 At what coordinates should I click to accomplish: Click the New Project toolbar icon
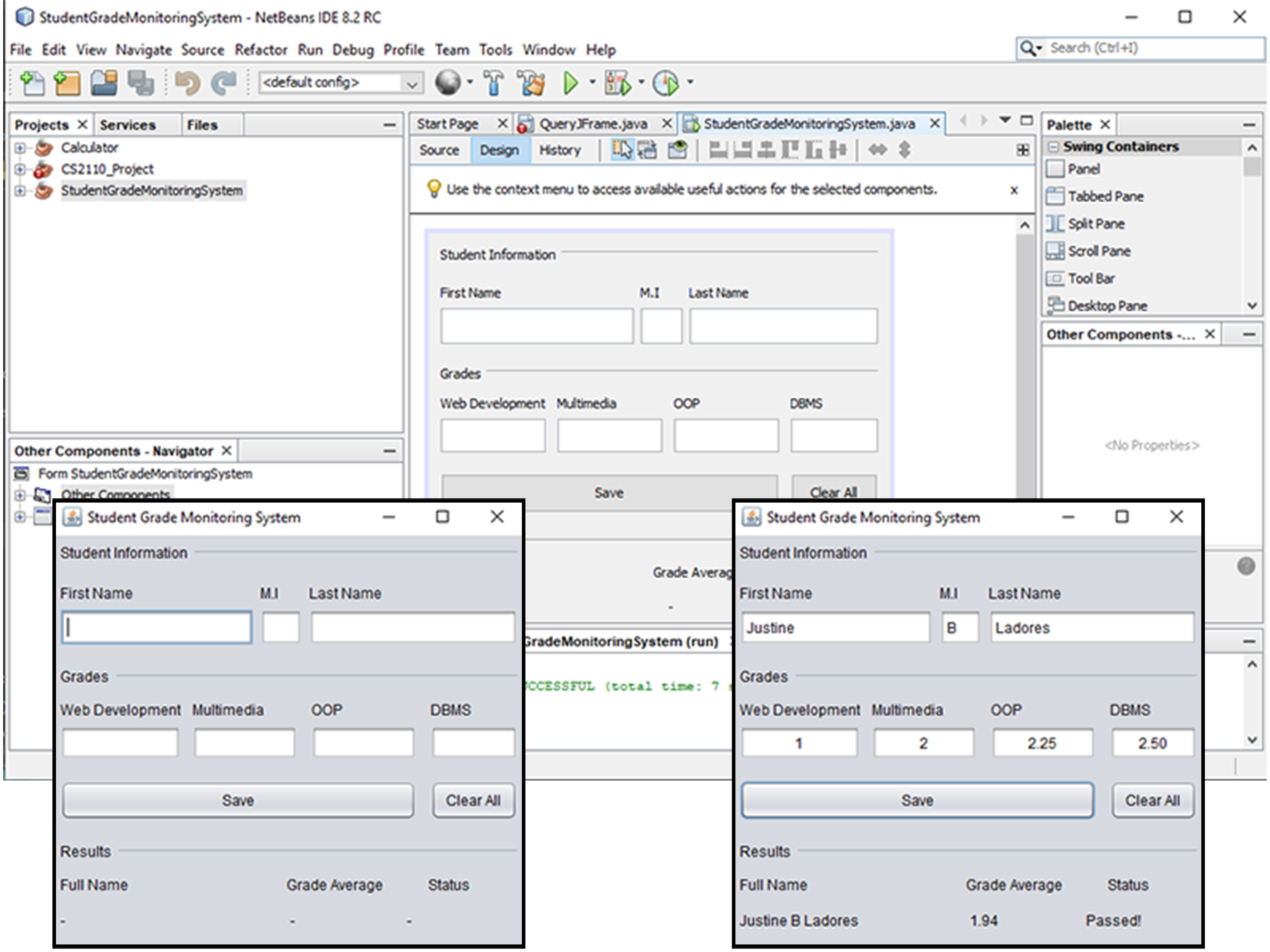point(67,83)
